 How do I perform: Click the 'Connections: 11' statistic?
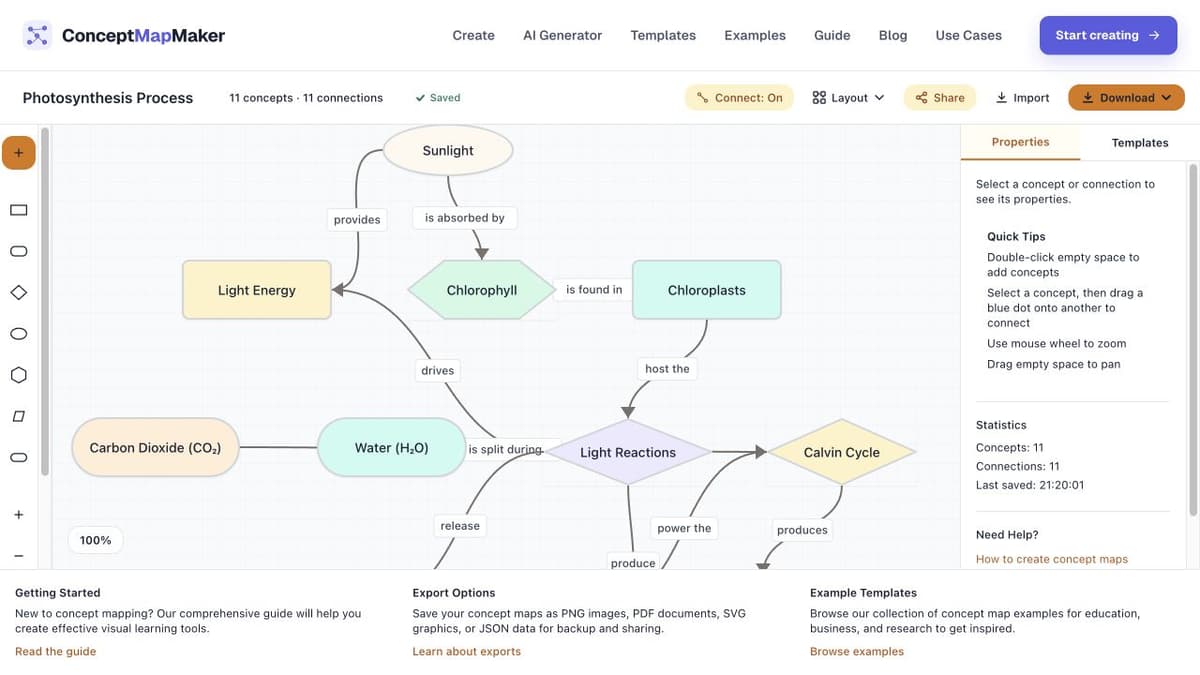(x=1018, y=466)
